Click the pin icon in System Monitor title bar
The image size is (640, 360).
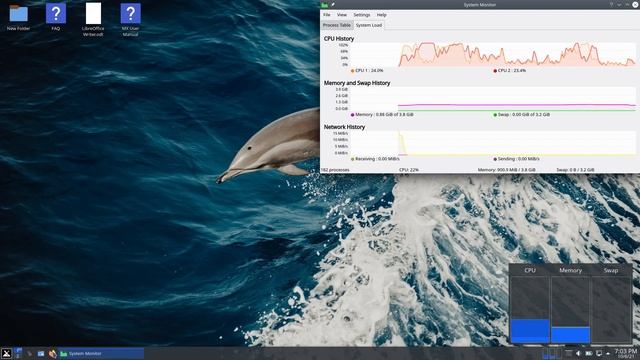tap(333, 4)
